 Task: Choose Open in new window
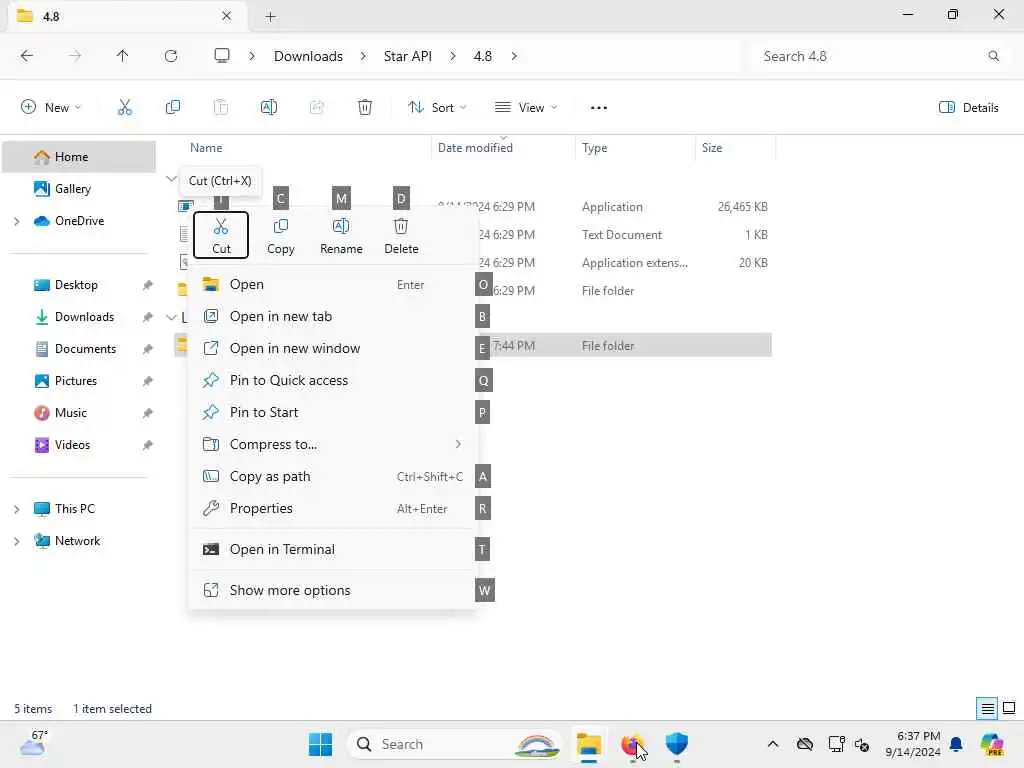pos(333,348)
